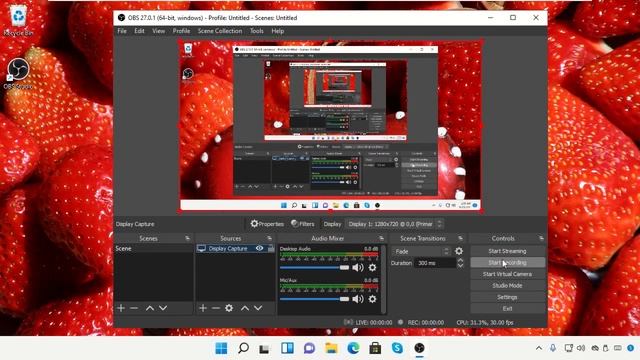The height and width of the screenshot is (360, 640).
Task: Open File Explorer from taskbar
Action: (331, 348)
